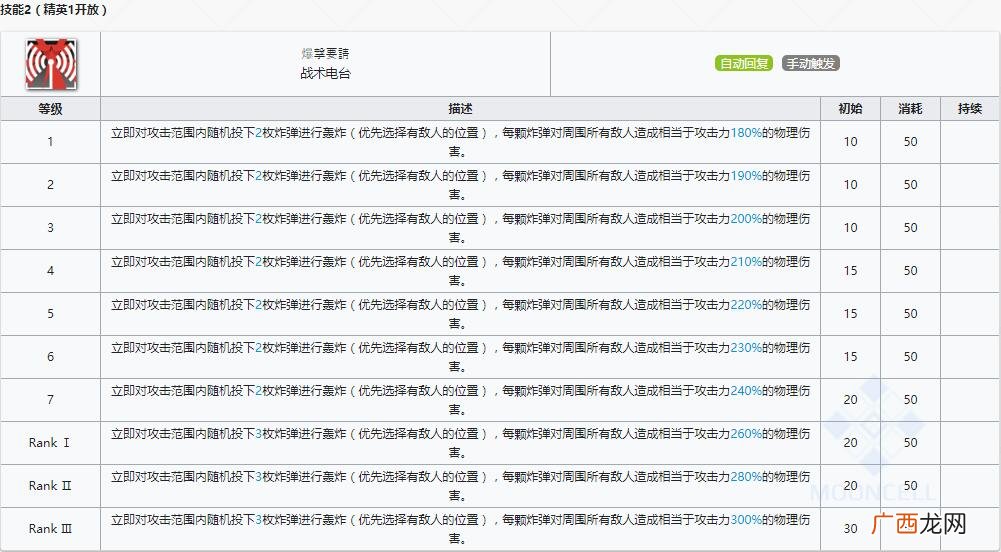This screenshot has width=1001, height=552.
Task: Click the description containing 220%
Action: tap(460, 314)
